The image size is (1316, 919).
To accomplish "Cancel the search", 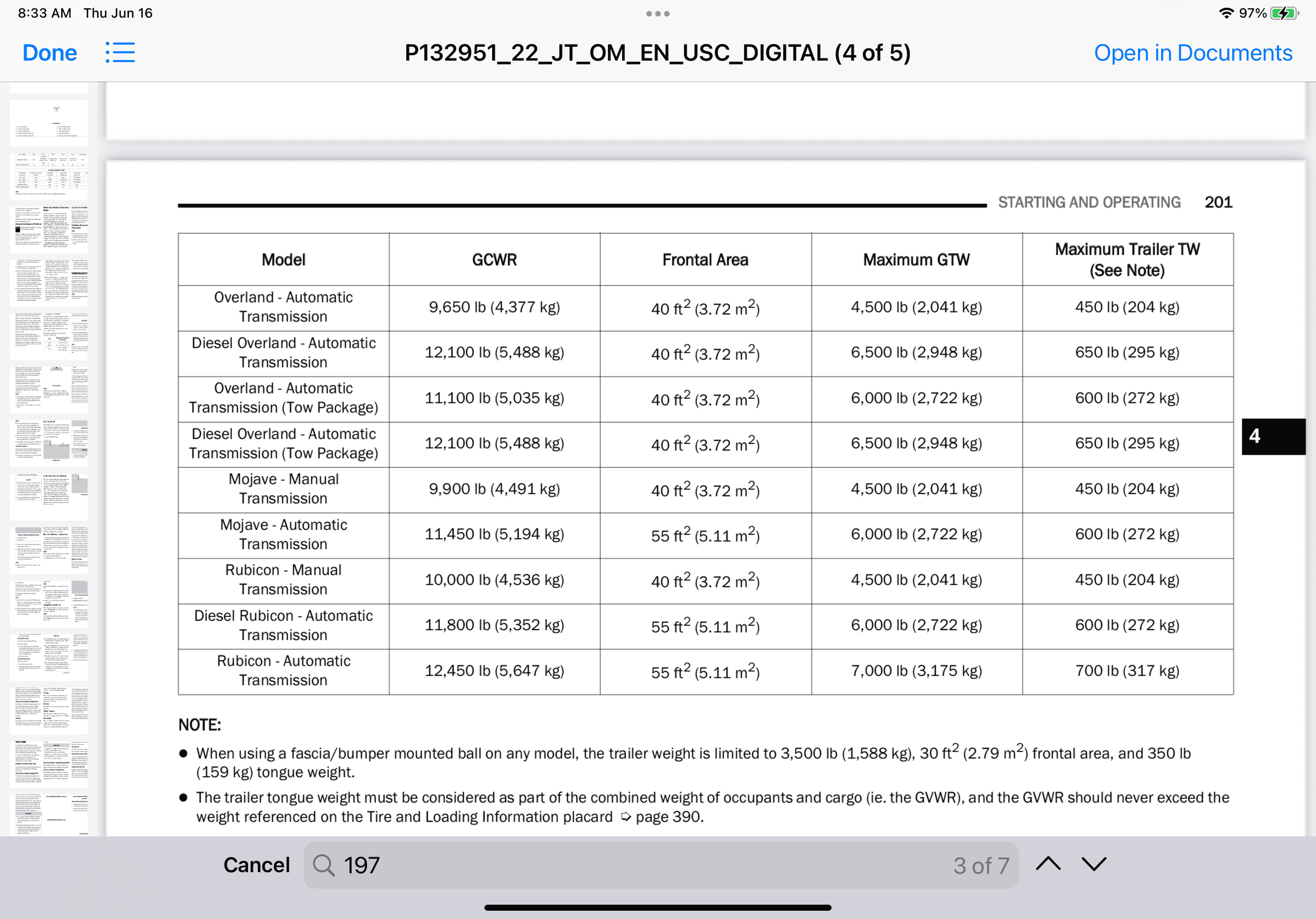I will [x=257, y=865].
